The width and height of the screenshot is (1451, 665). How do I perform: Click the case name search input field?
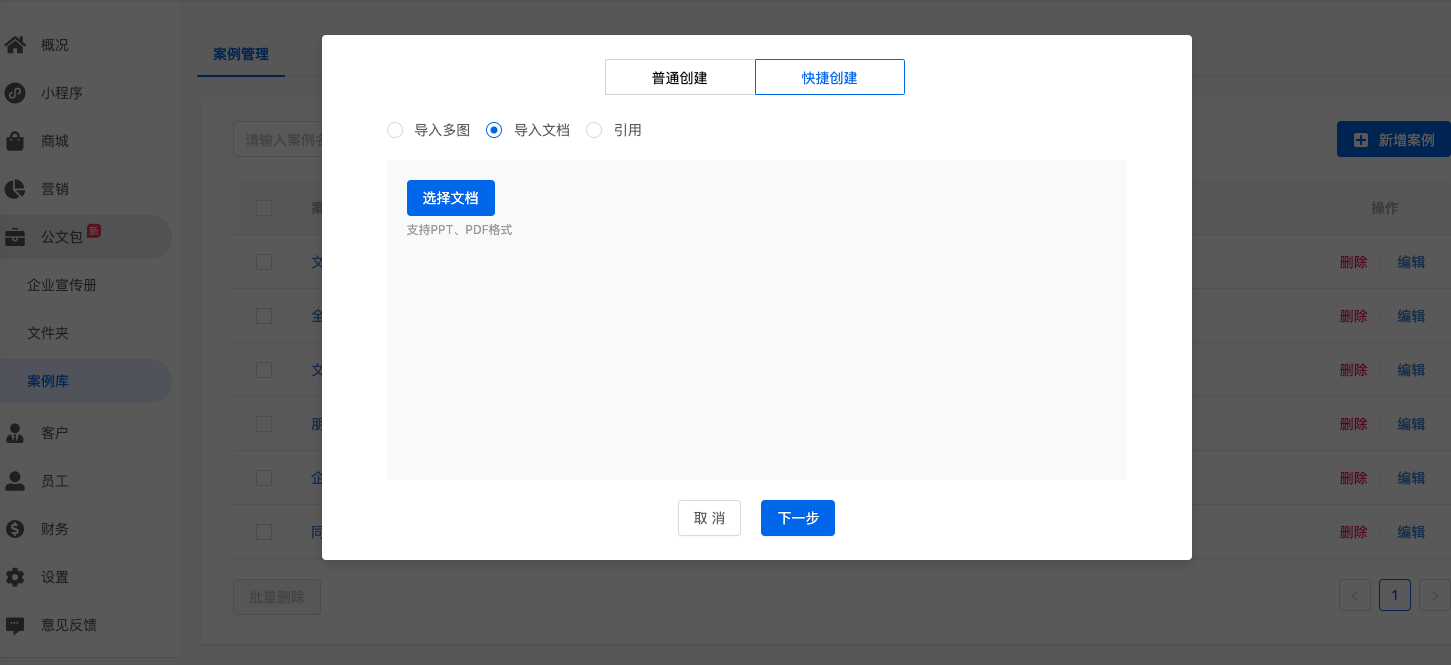[x=278, y=139]
